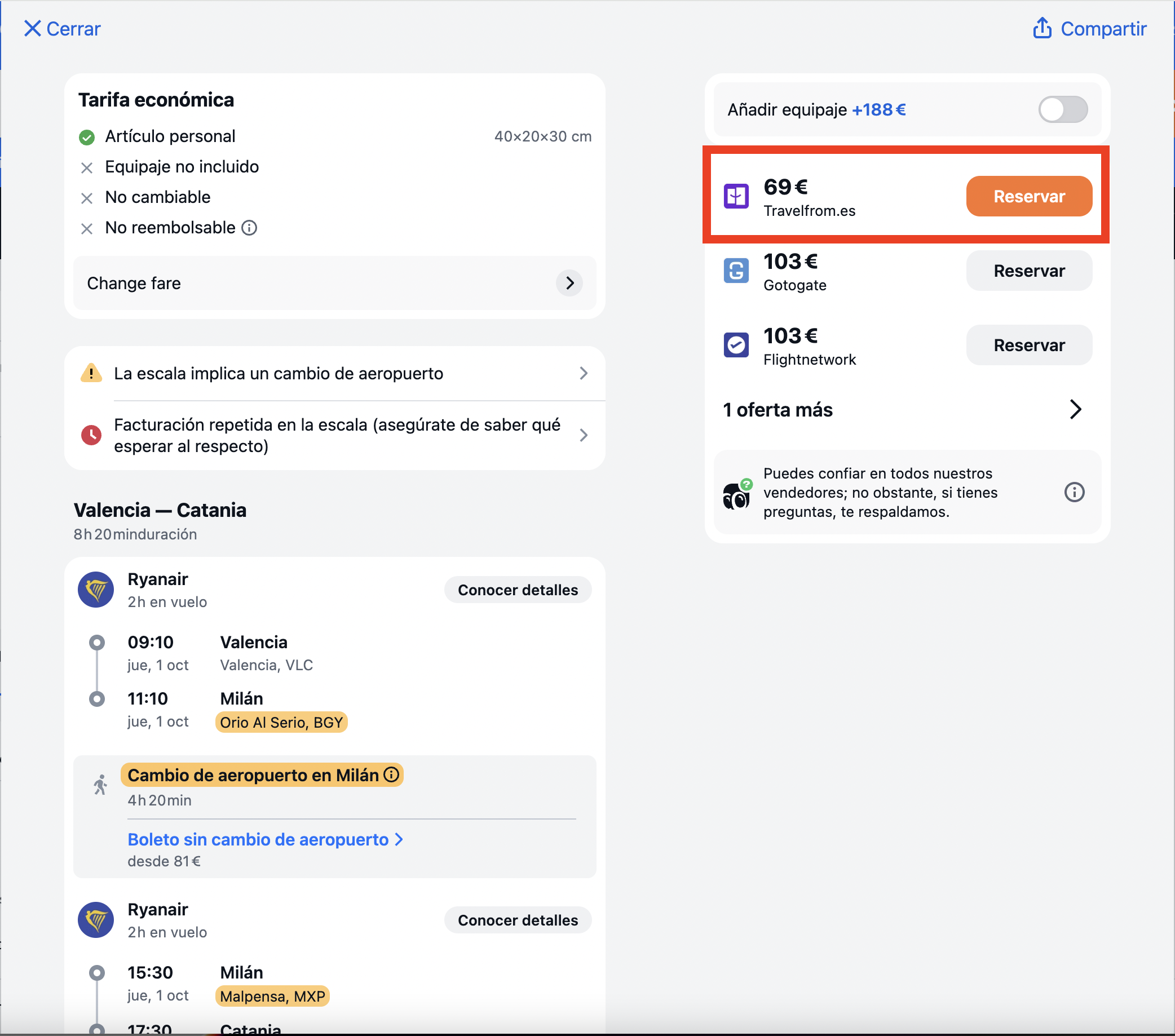Reserve the 69 € Travelfrom.es offer

point(1028,197)
